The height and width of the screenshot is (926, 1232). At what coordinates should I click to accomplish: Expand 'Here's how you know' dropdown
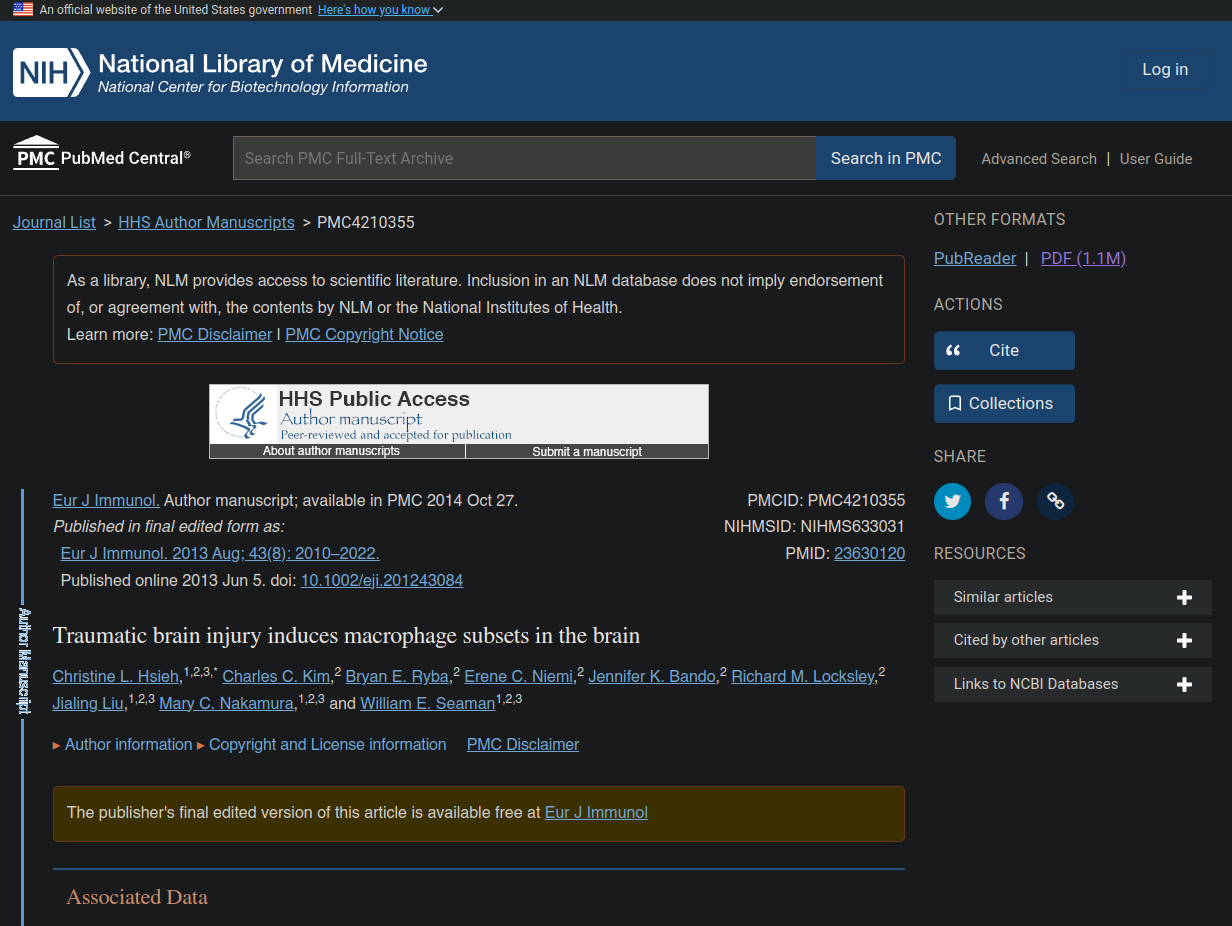click(x=380, y=10)
